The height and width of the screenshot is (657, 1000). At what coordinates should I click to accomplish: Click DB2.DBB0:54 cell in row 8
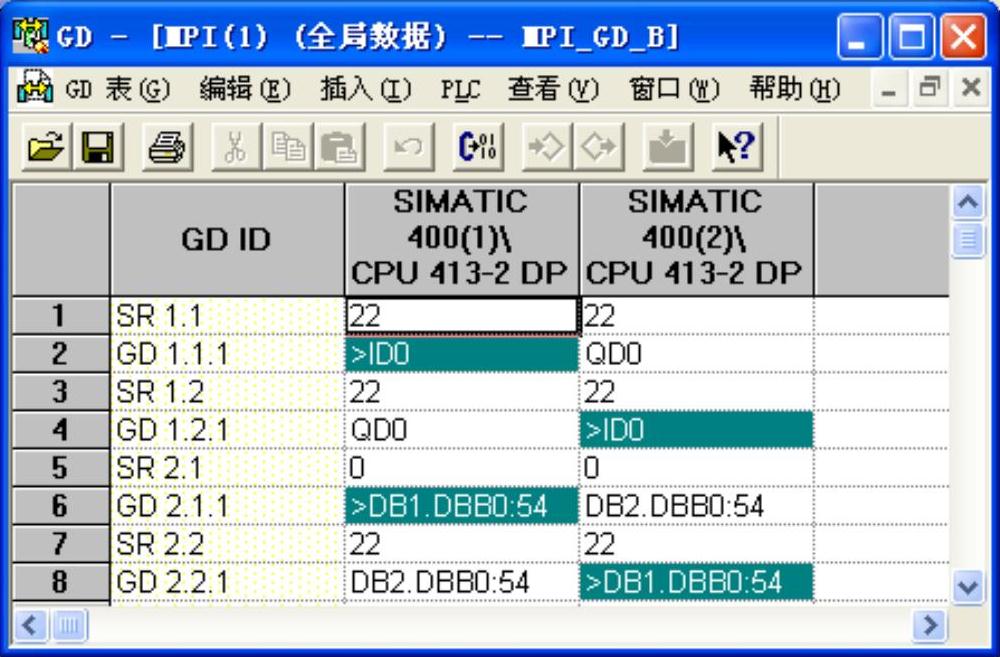tap(462, 582)
